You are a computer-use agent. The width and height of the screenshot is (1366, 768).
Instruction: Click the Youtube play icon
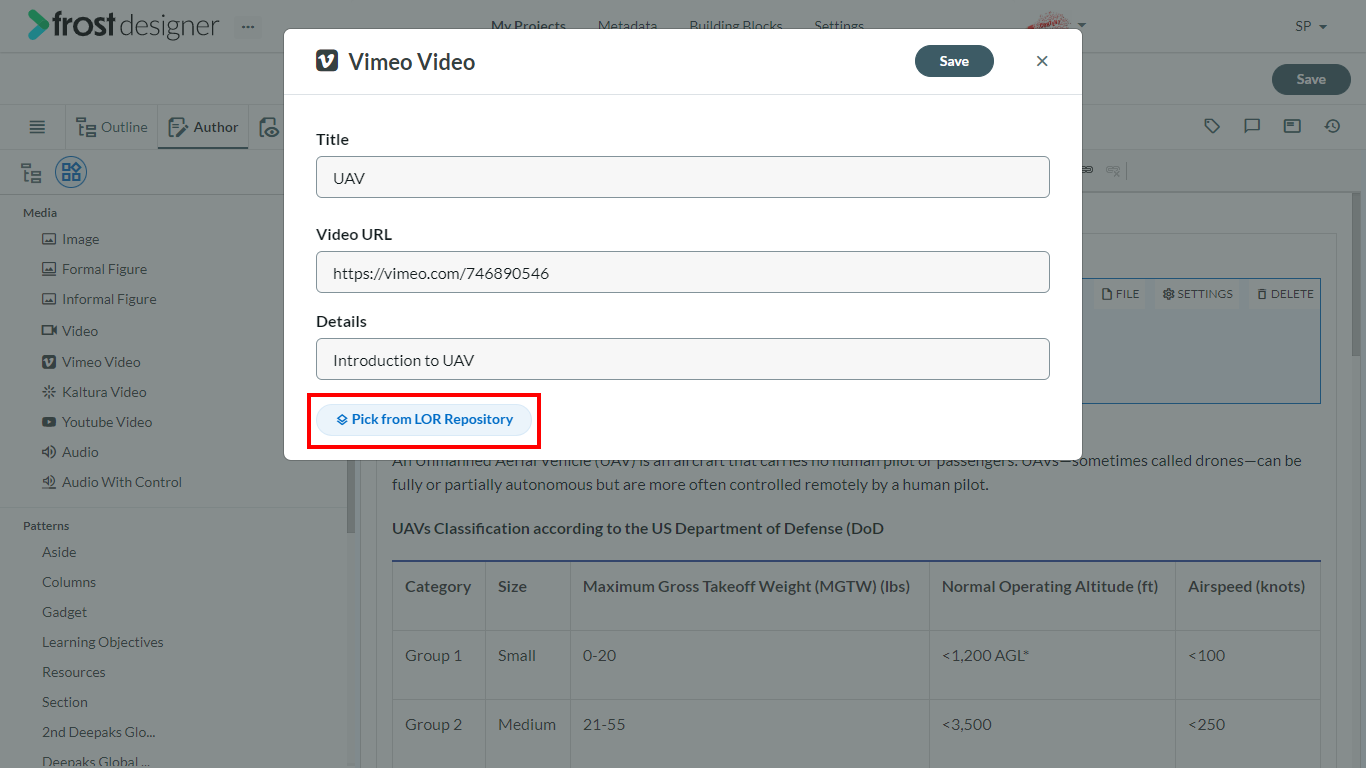49,422
